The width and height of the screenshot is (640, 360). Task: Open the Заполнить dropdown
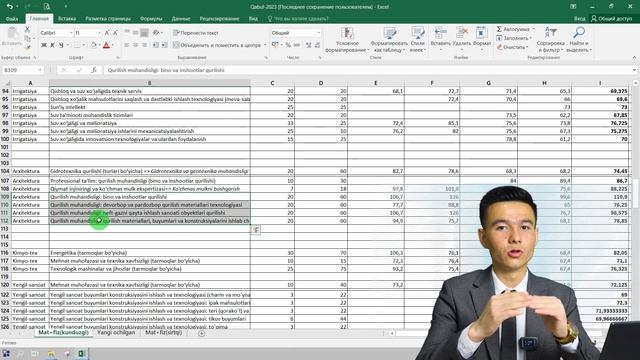click(531, 38)
